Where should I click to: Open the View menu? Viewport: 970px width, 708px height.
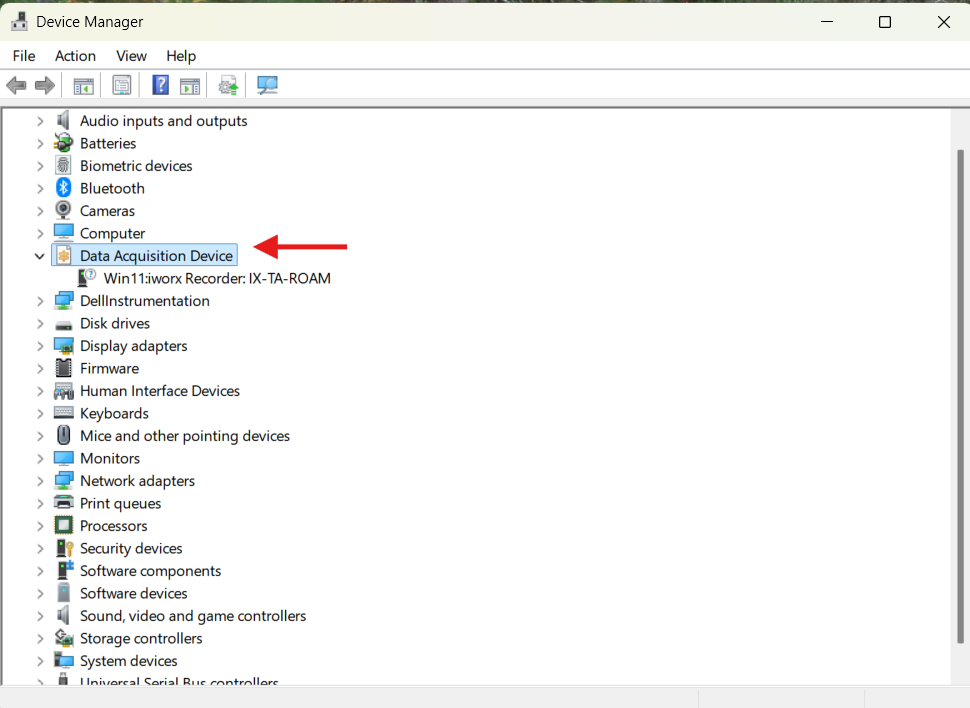click(x=131, y=56)
